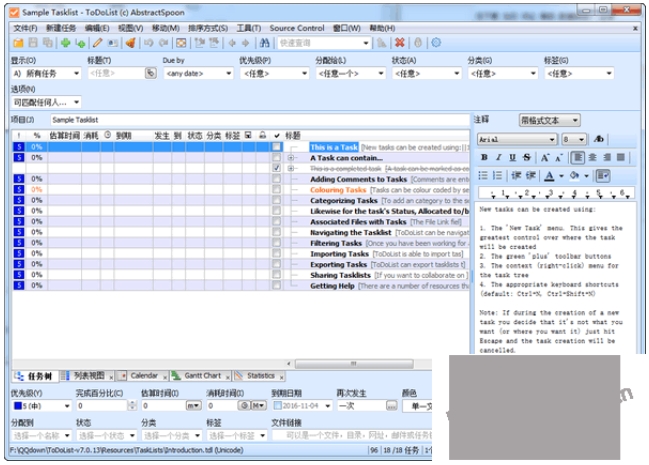Expand the 'A Task can contain...' tree node

pyautogui.click(x=291, y=158)
